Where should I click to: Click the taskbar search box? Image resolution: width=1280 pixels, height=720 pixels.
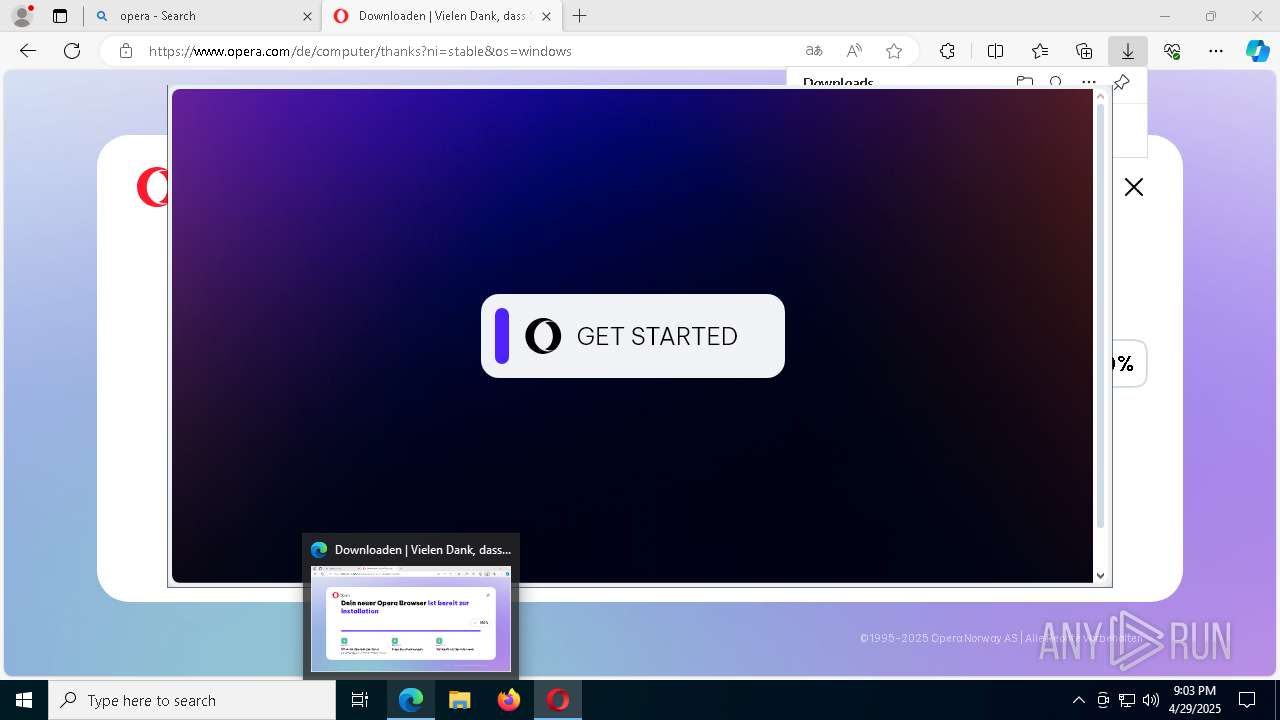192,700
